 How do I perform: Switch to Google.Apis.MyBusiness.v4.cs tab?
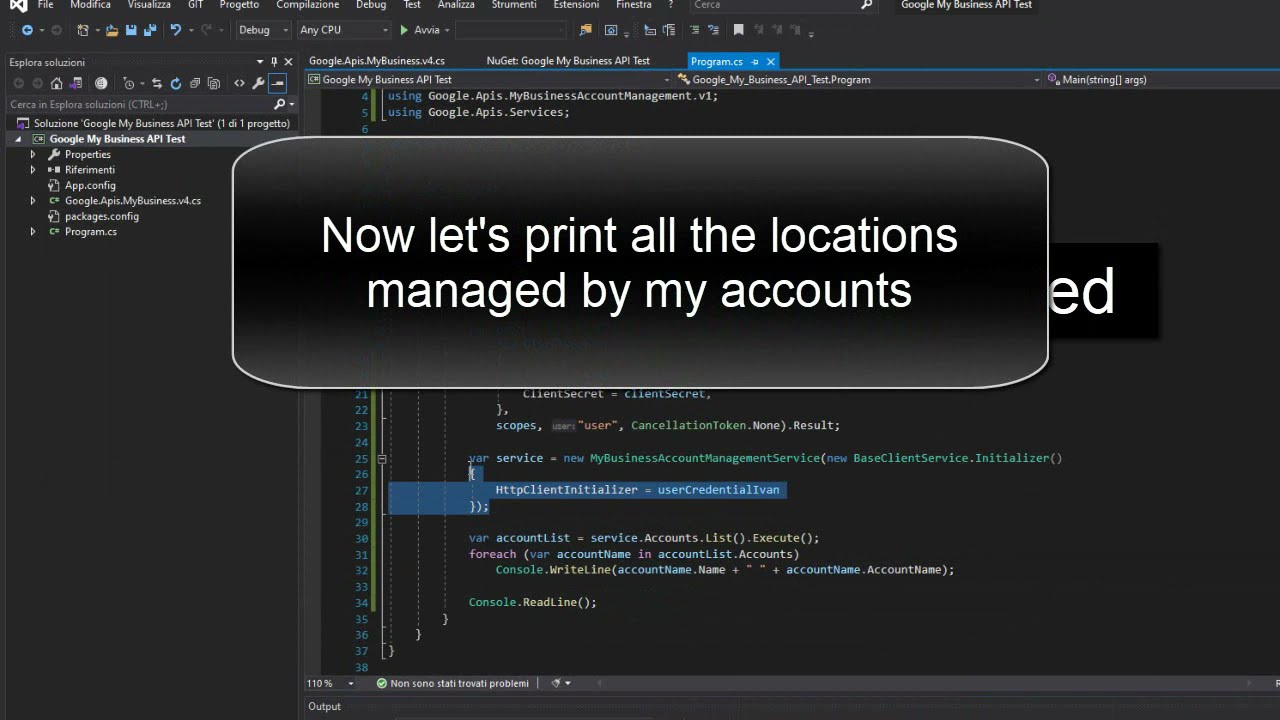click(377, 61)
